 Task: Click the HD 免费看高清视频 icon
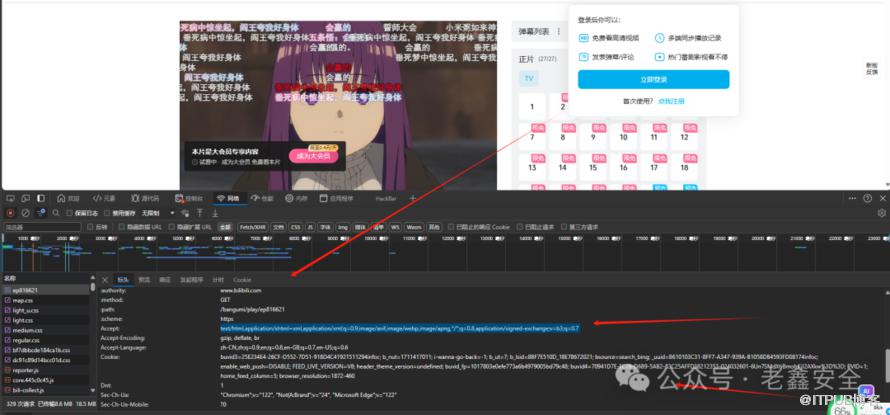583,38
